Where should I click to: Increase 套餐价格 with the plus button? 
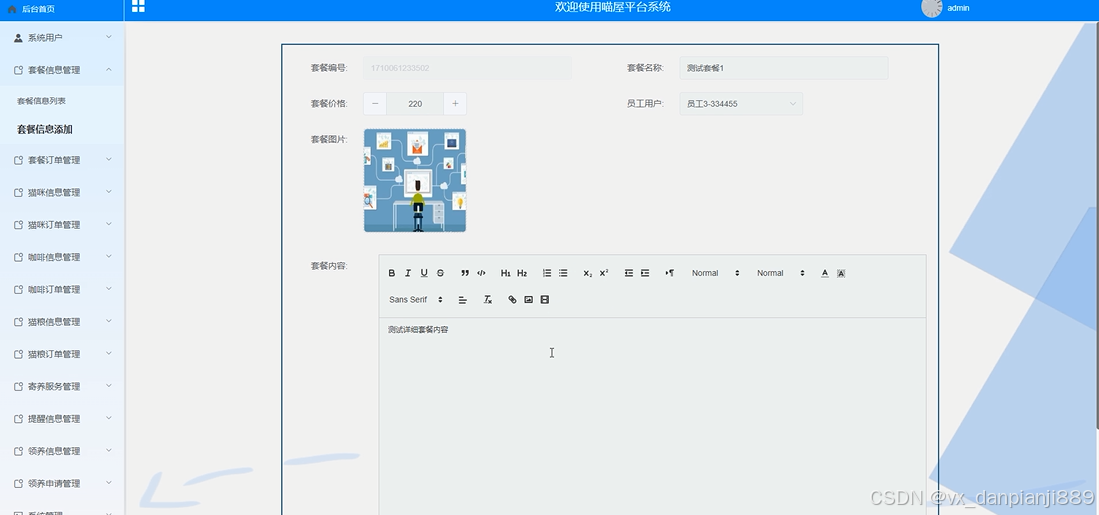(455, 104)
